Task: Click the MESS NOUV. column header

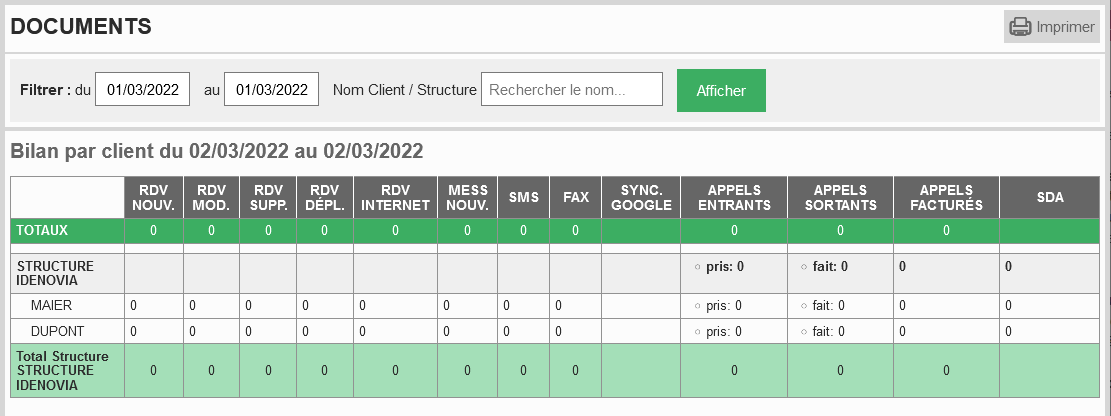Action: pos(468,198)
